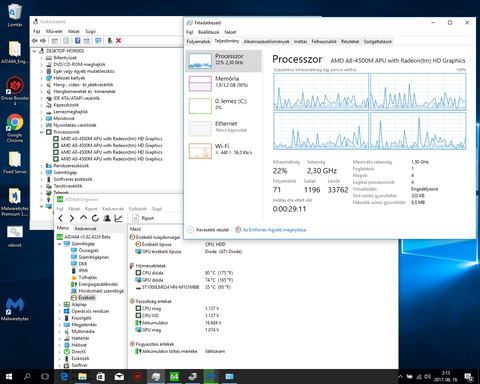
Task: Expand Hálózati kártyák category
Action: coord(42,78)
